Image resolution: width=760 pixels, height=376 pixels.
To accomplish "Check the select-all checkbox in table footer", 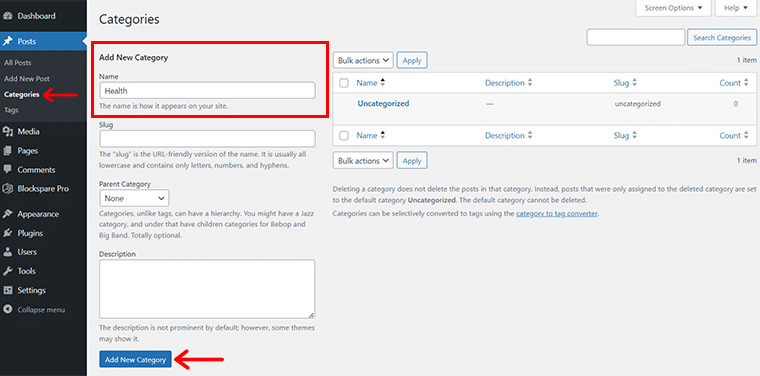I will point(344,136).
